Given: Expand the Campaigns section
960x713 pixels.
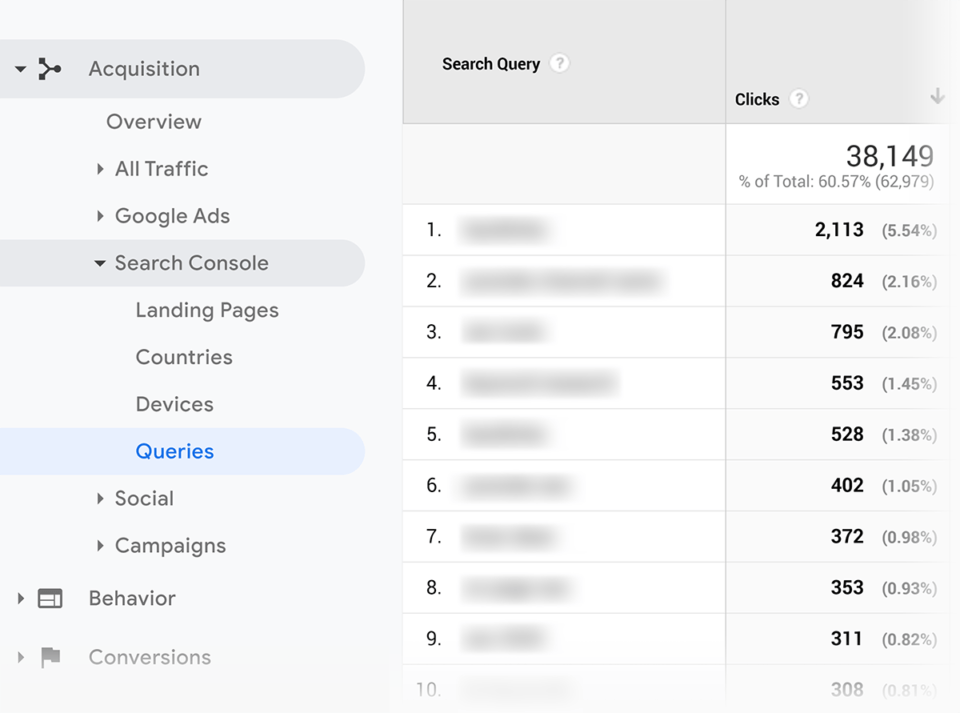Looking at the screenshot, I should pyautogui.click(x=99, y=545).
